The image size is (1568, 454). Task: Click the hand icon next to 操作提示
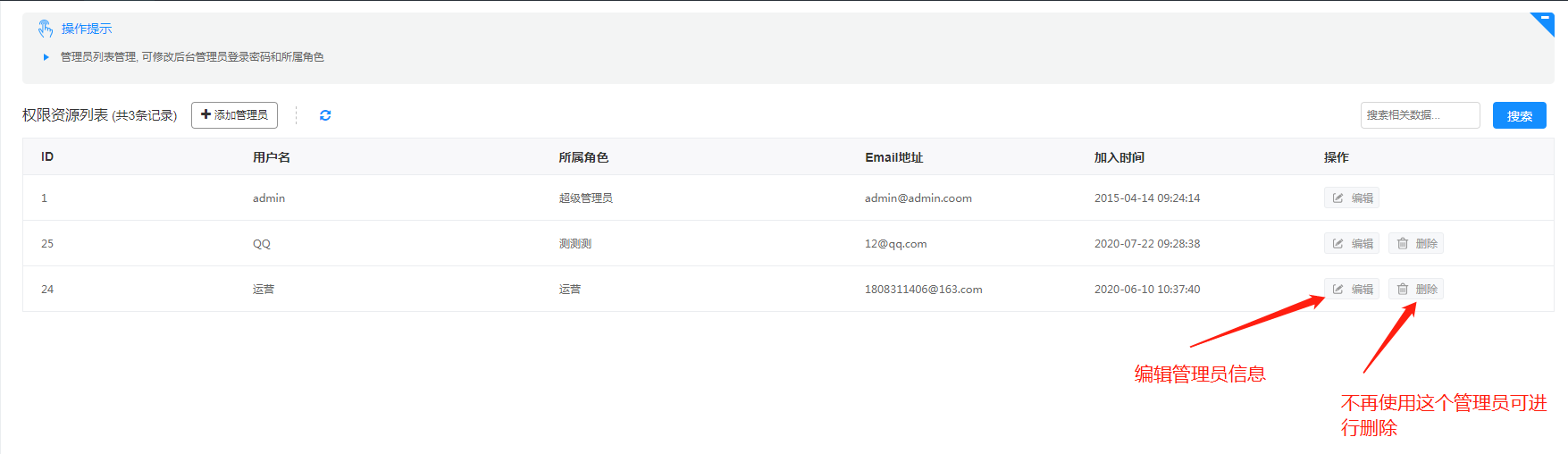point(46,29)
